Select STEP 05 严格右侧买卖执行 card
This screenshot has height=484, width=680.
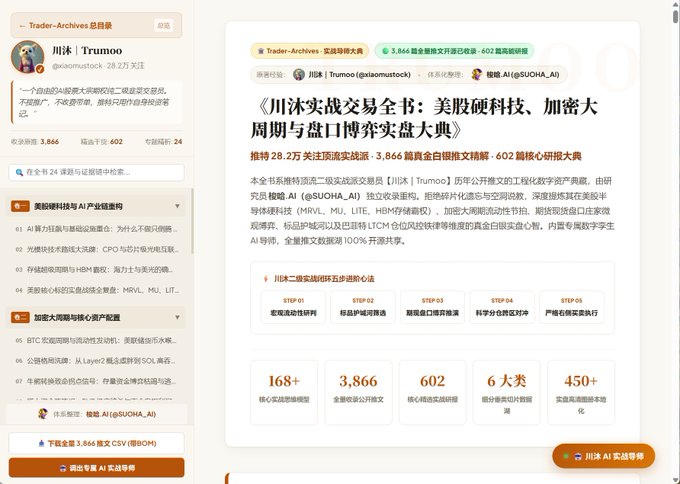(572, 307)
